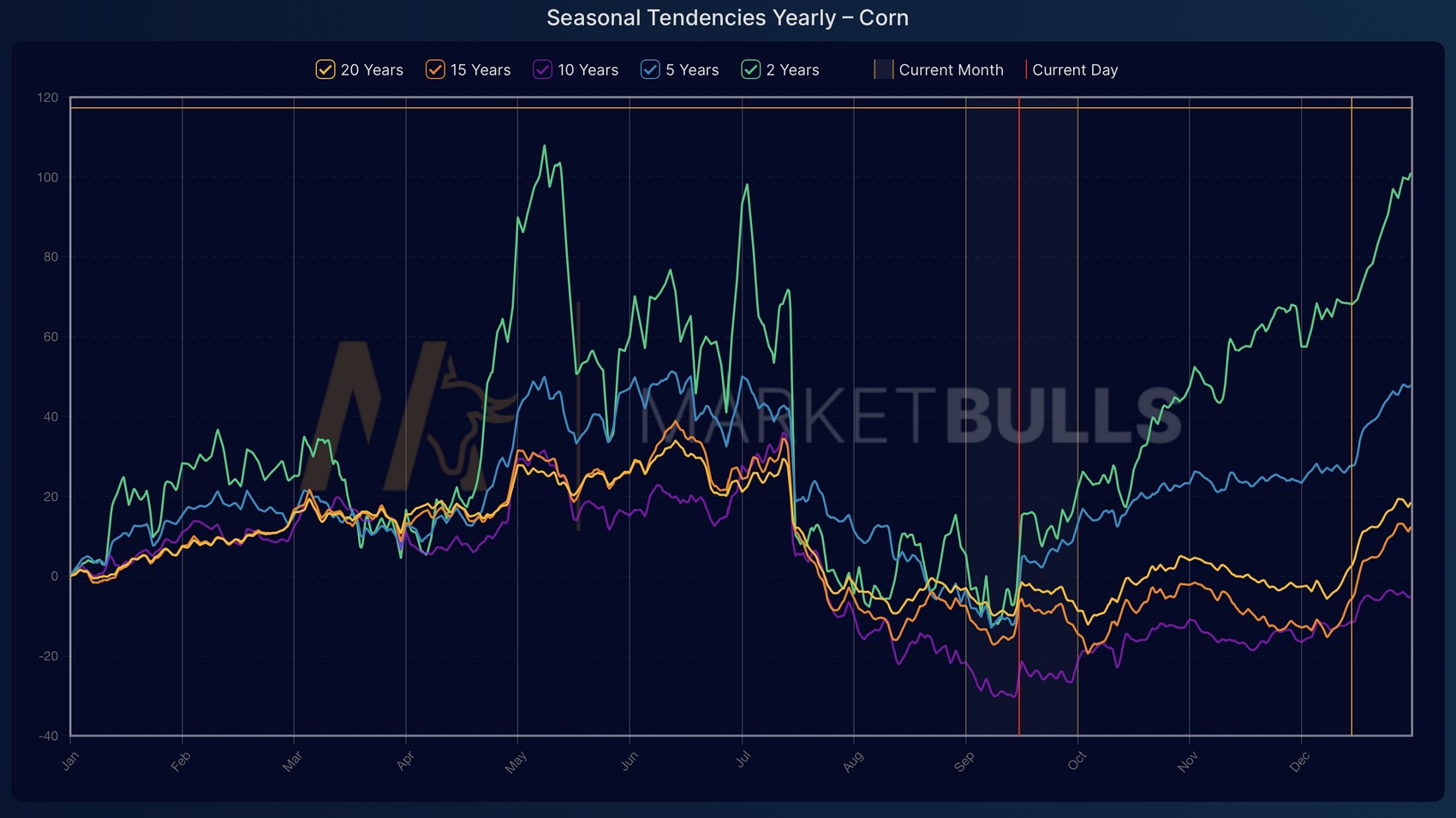Click the 'Current Day' legend text

point(1075,70)
